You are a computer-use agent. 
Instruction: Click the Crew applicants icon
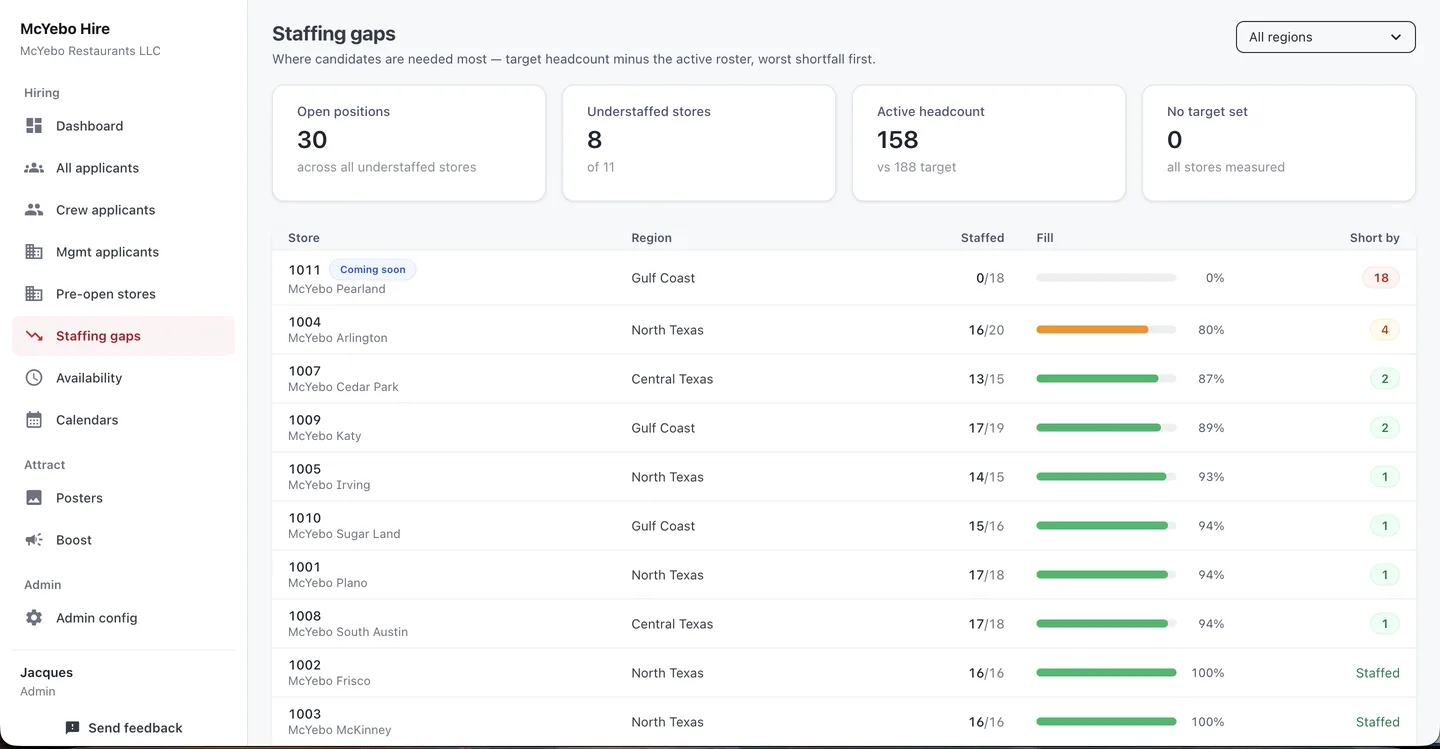(x=34, y=210)
